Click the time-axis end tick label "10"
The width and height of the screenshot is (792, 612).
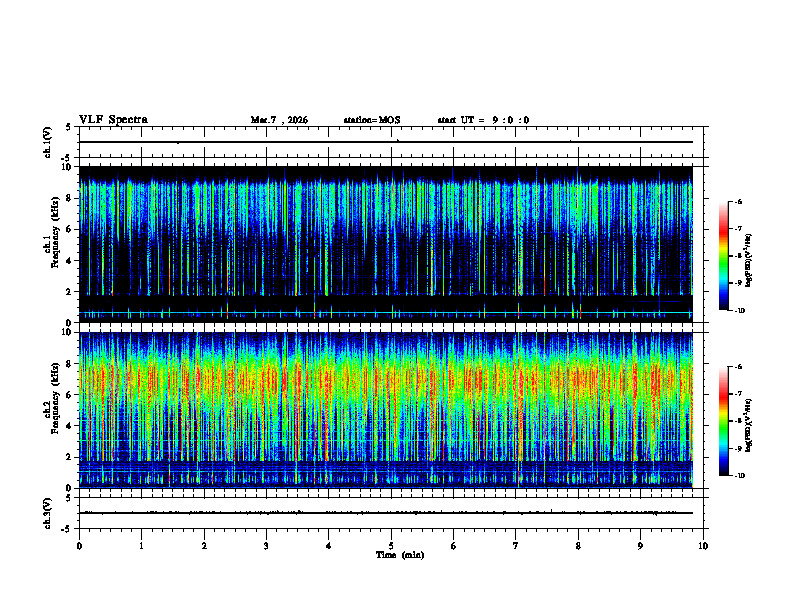(x=703, y=546)
